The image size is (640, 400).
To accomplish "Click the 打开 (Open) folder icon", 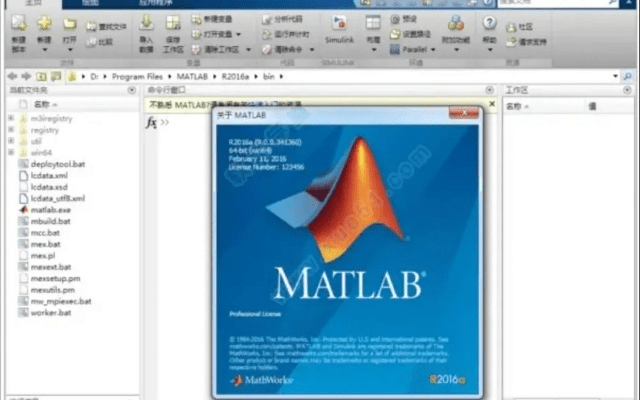I will (70, 24).
